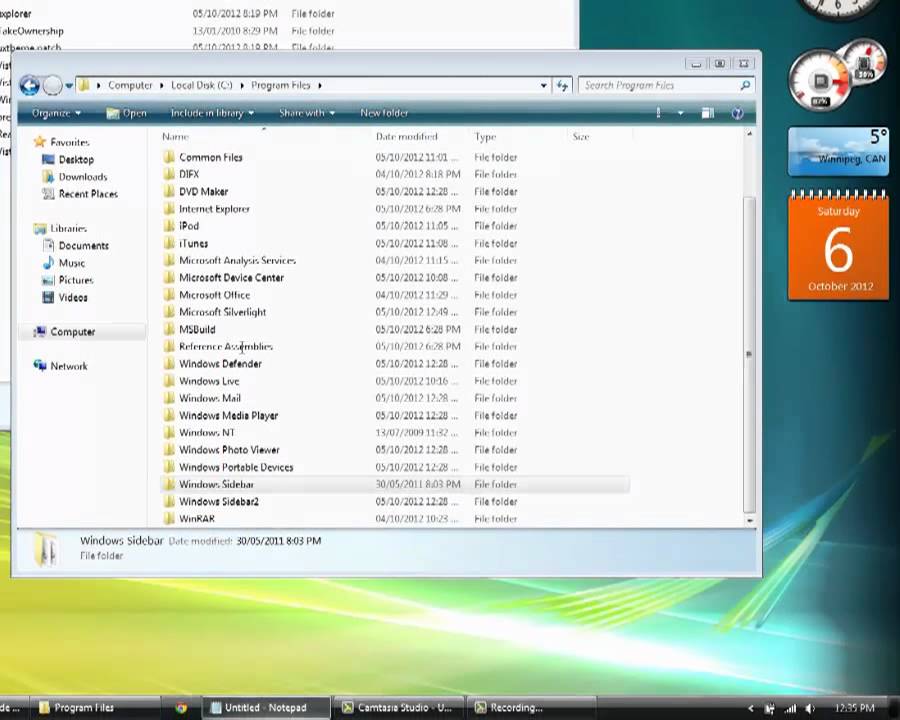Open the Music library in the sidebar
This screenshot has width=900, height=720.
pos(71,262)
